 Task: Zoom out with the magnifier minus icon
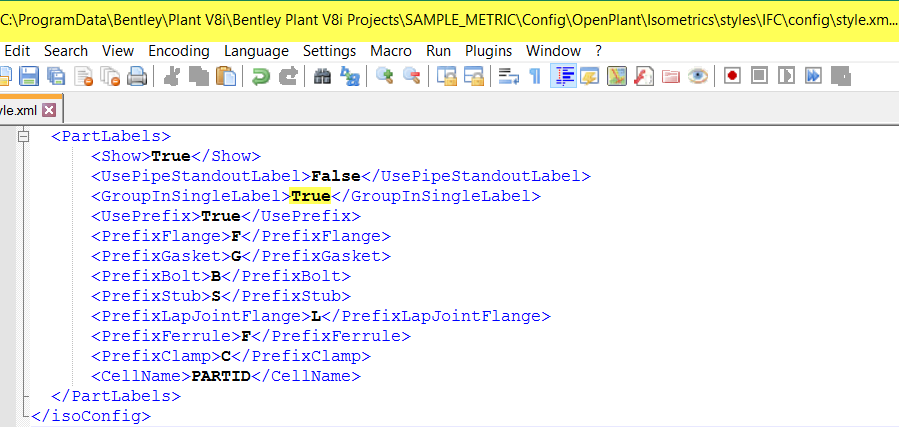[412, 76]
